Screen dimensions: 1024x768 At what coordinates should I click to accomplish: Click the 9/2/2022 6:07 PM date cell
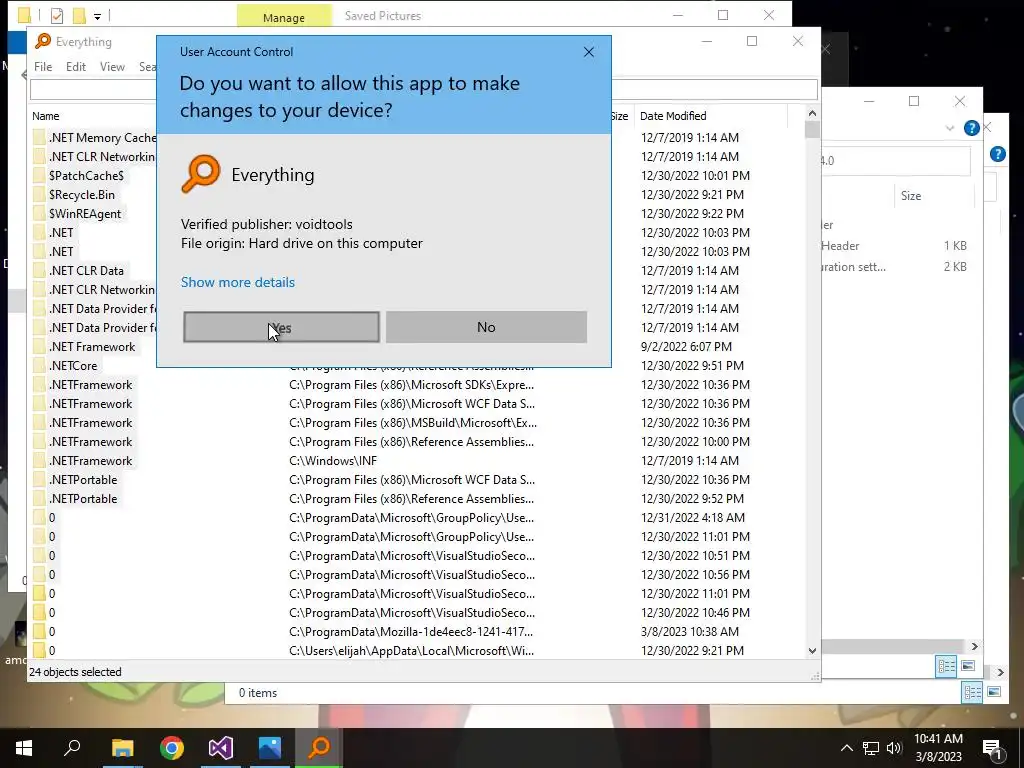(x=686, y=347)
